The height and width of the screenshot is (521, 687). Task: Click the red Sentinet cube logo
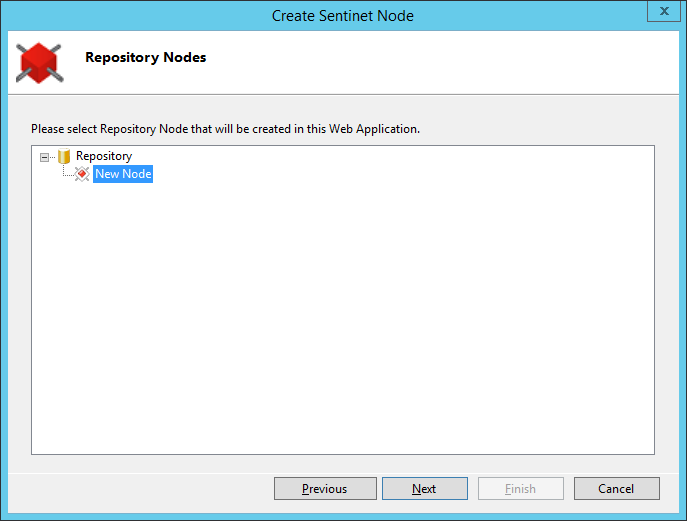[x=39, y=63]
